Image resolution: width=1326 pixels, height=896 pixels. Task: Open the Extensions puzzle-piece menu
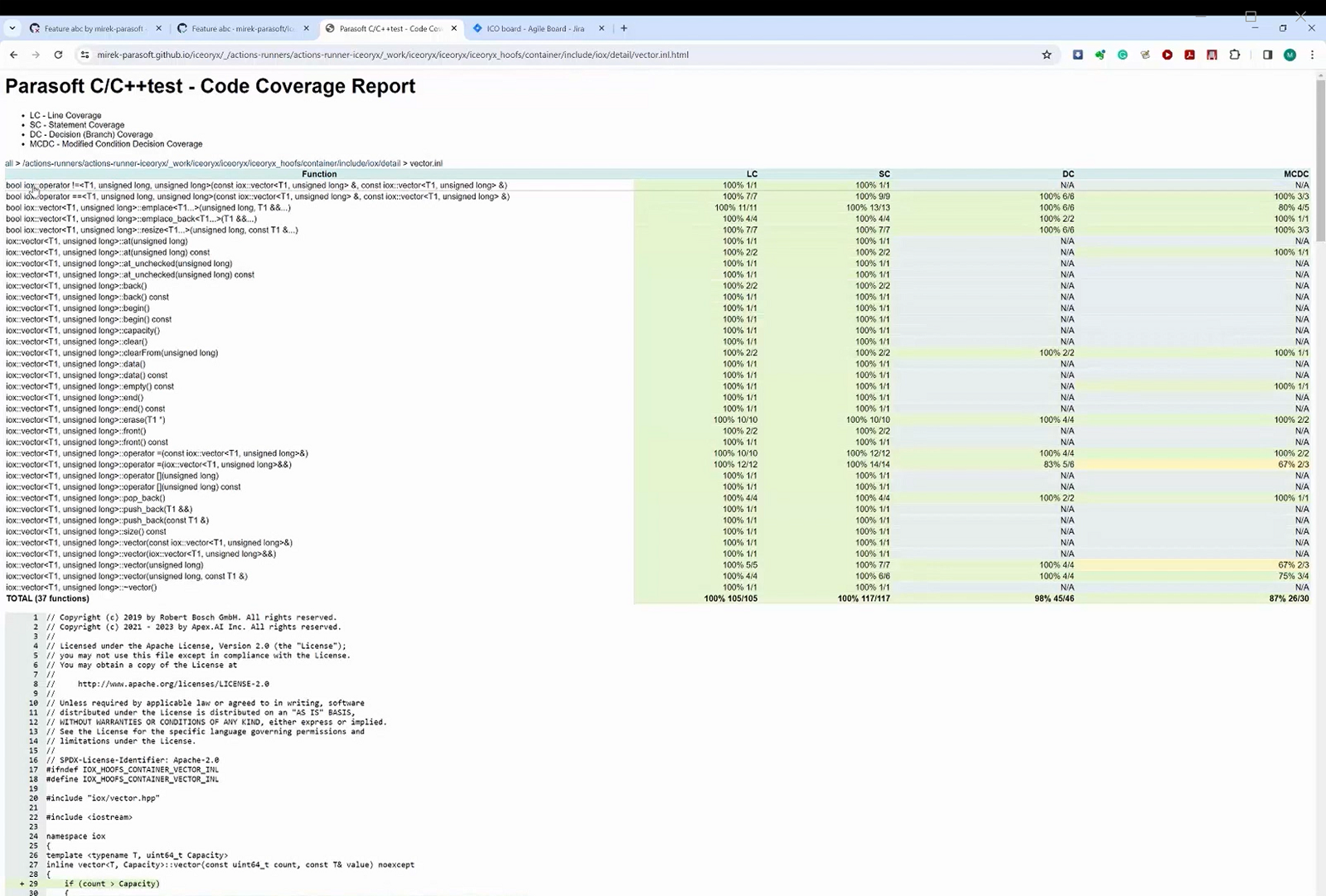[x=1235, y=55]
